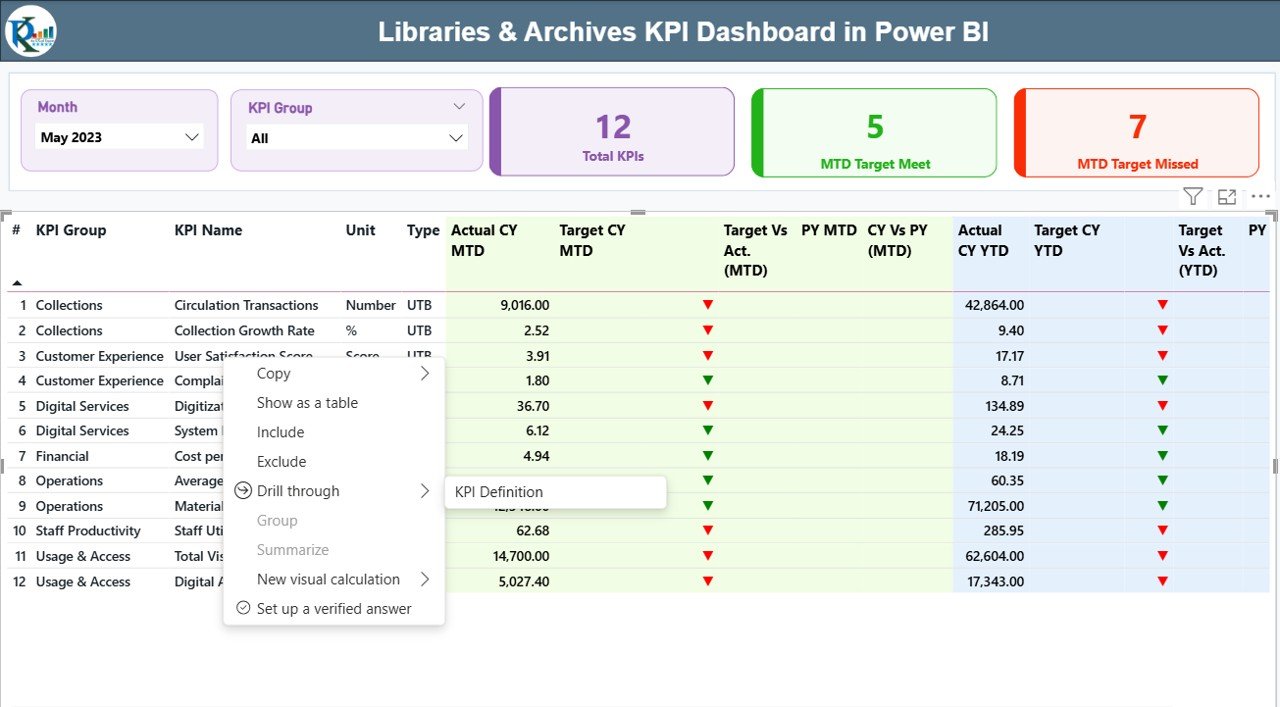Click the sort arrow under the # column

point(17,283)
